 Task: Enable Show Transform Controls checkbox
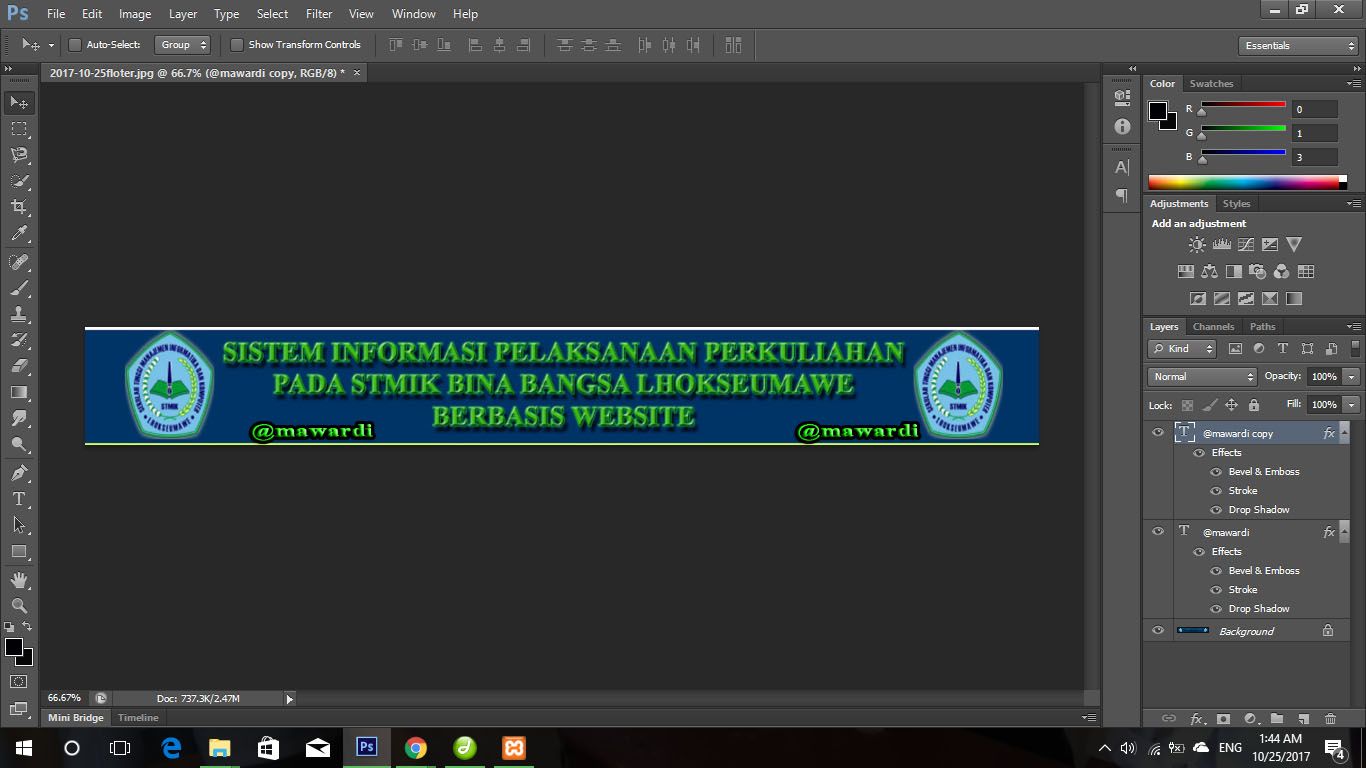pos(237,45)
